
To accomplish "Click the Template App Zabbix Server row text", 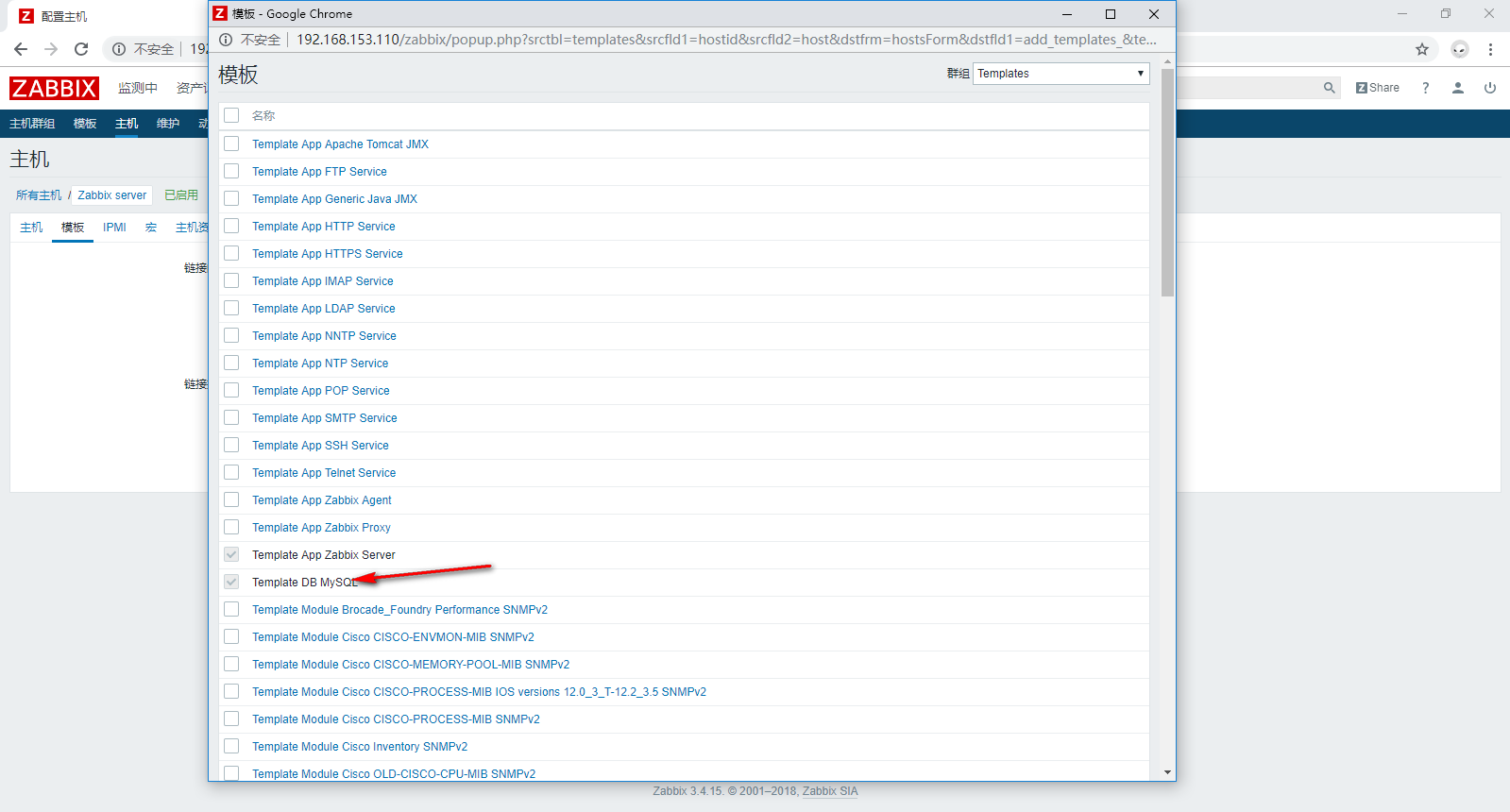I will tap(324, 555).
